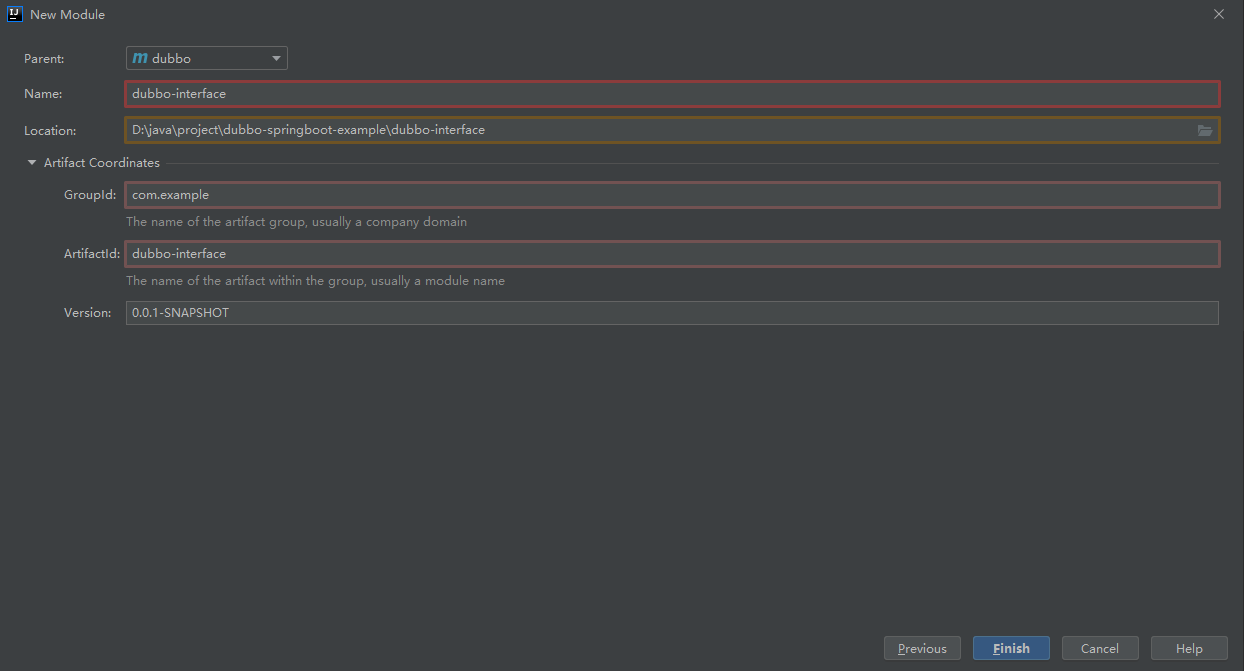Select the ArtifactId field containing dubbo-interface
This screenshot has height=671, width=1244.
click(x=672, y=253)
